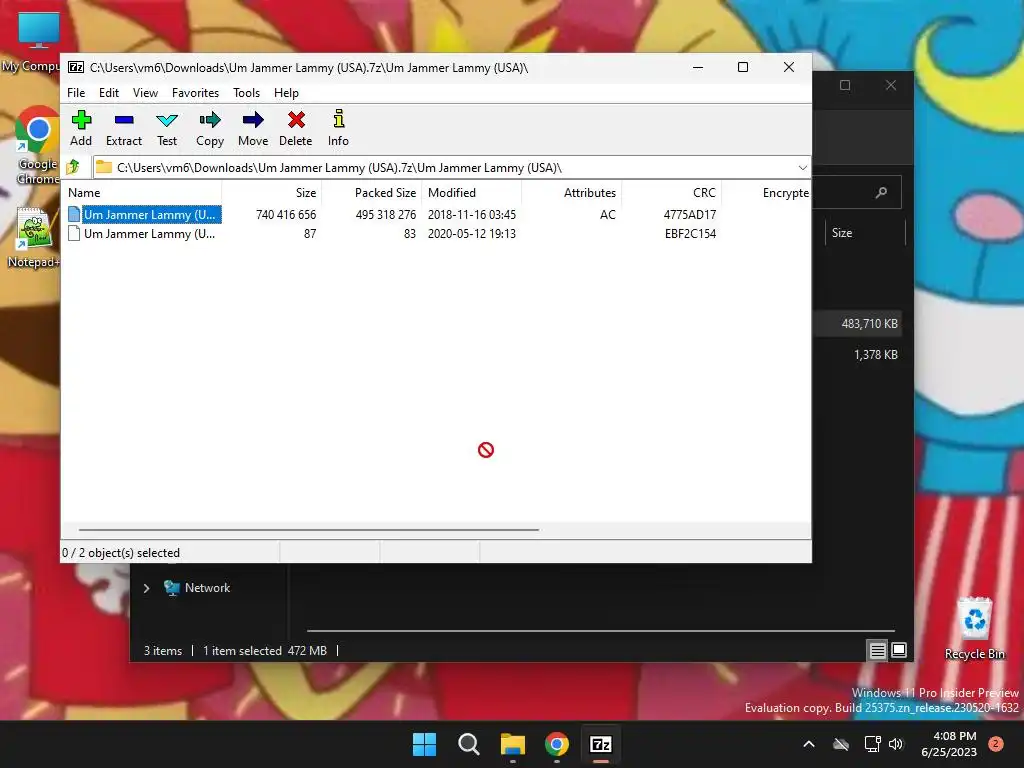Open the Tools menu
The width and height of the screenshot is (1024, 768).
point(246,93)
